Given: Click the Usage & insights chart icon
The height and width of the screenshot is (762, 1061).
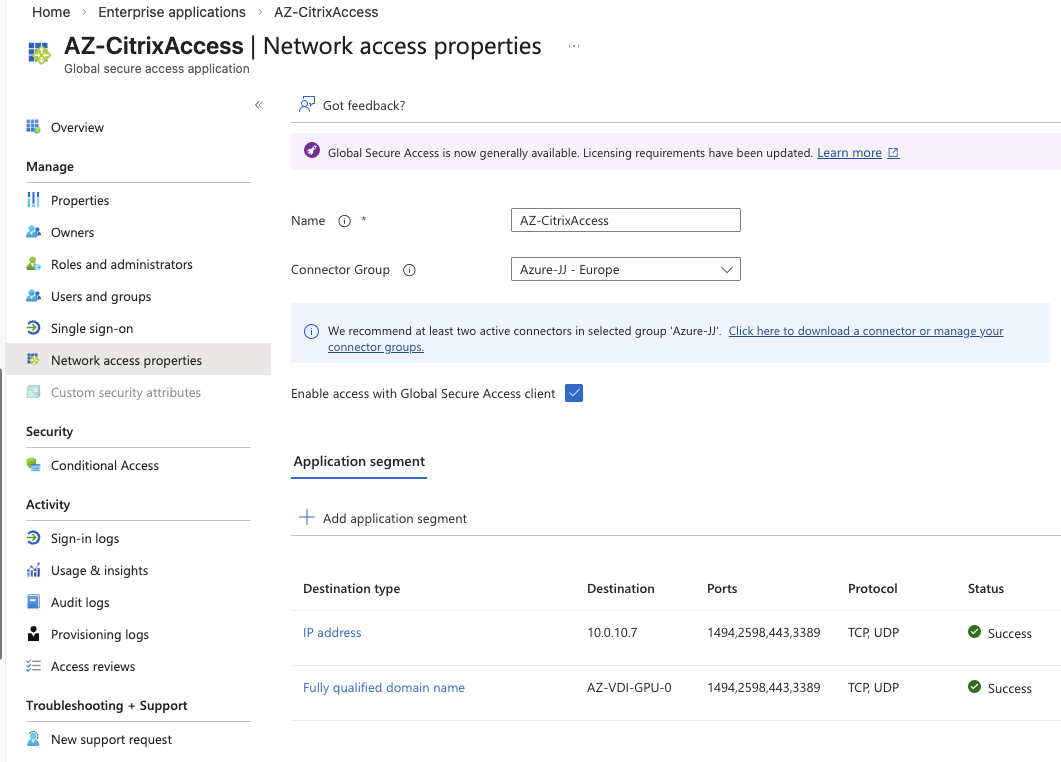Looking at the screenshot, I should 33,570.
